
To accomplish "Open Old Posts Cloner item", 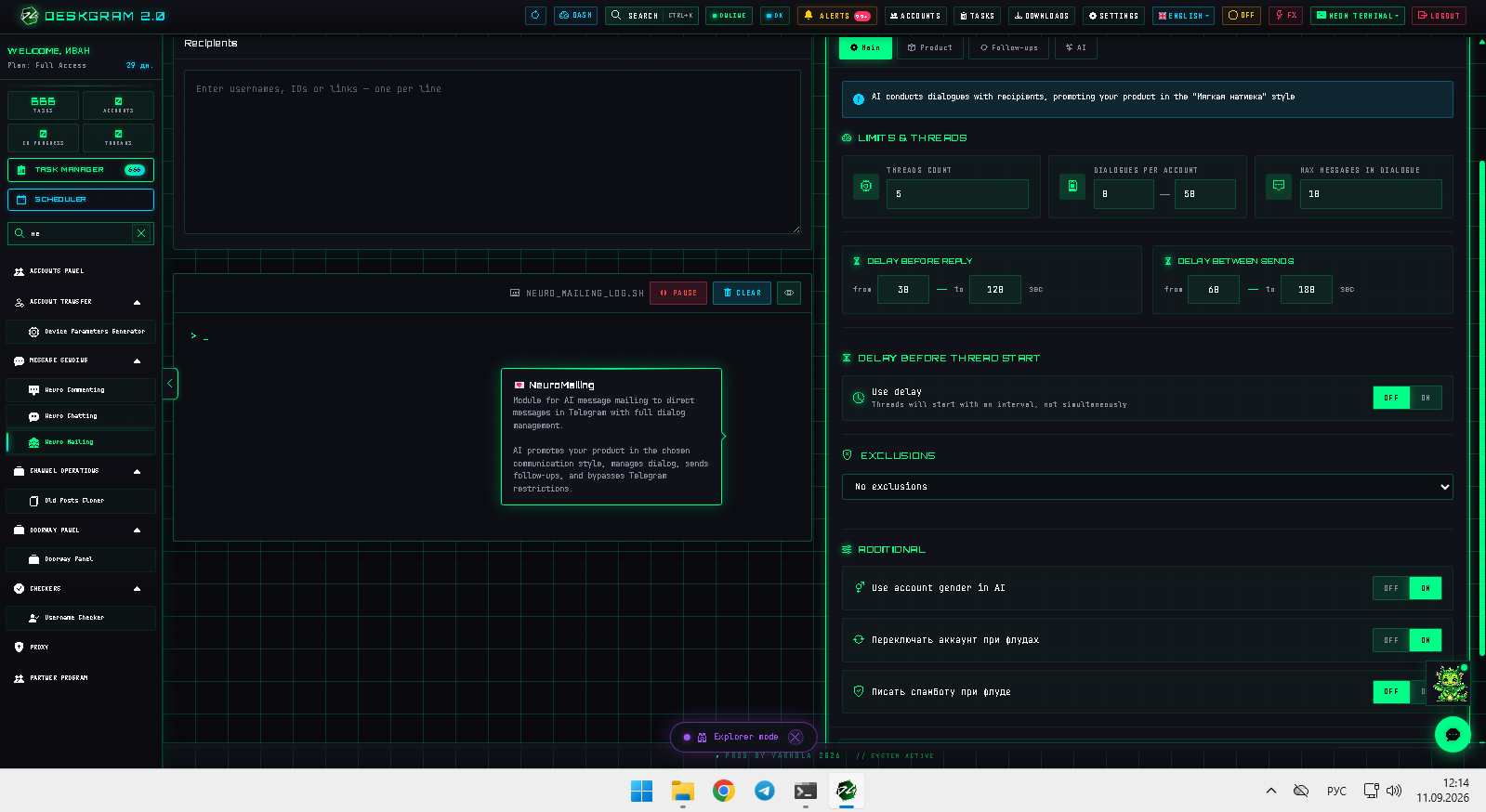I will tap(81, 501).
